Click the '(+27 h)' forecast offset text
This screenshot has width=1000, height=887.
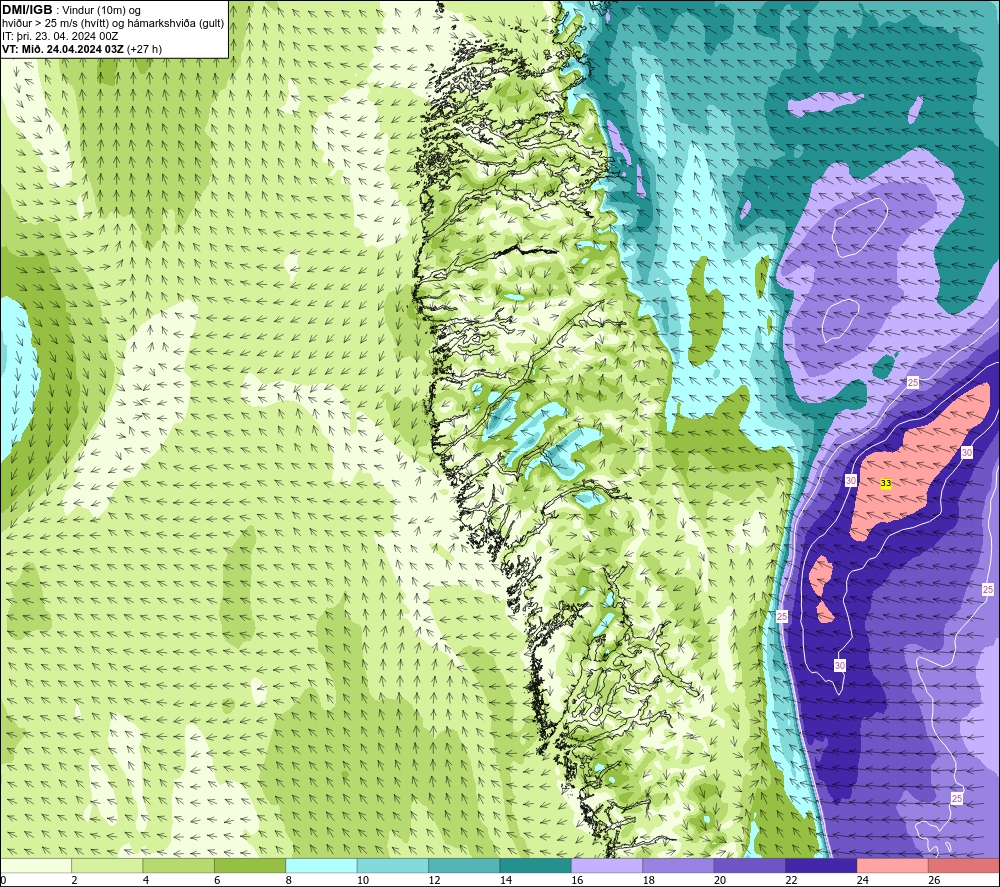pyautogui.click(x=145, y=49)
